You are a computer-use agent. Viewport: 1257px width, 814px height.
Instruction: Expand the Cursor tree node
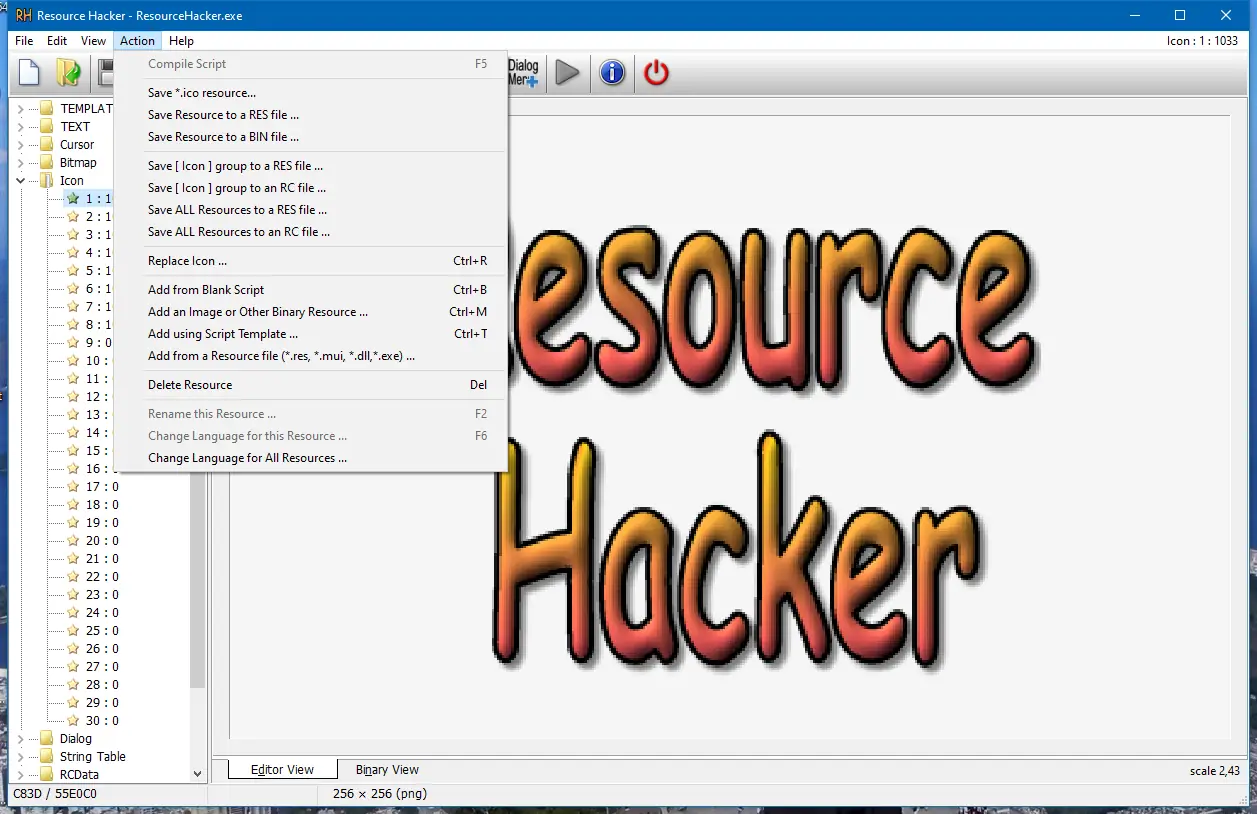20,145
